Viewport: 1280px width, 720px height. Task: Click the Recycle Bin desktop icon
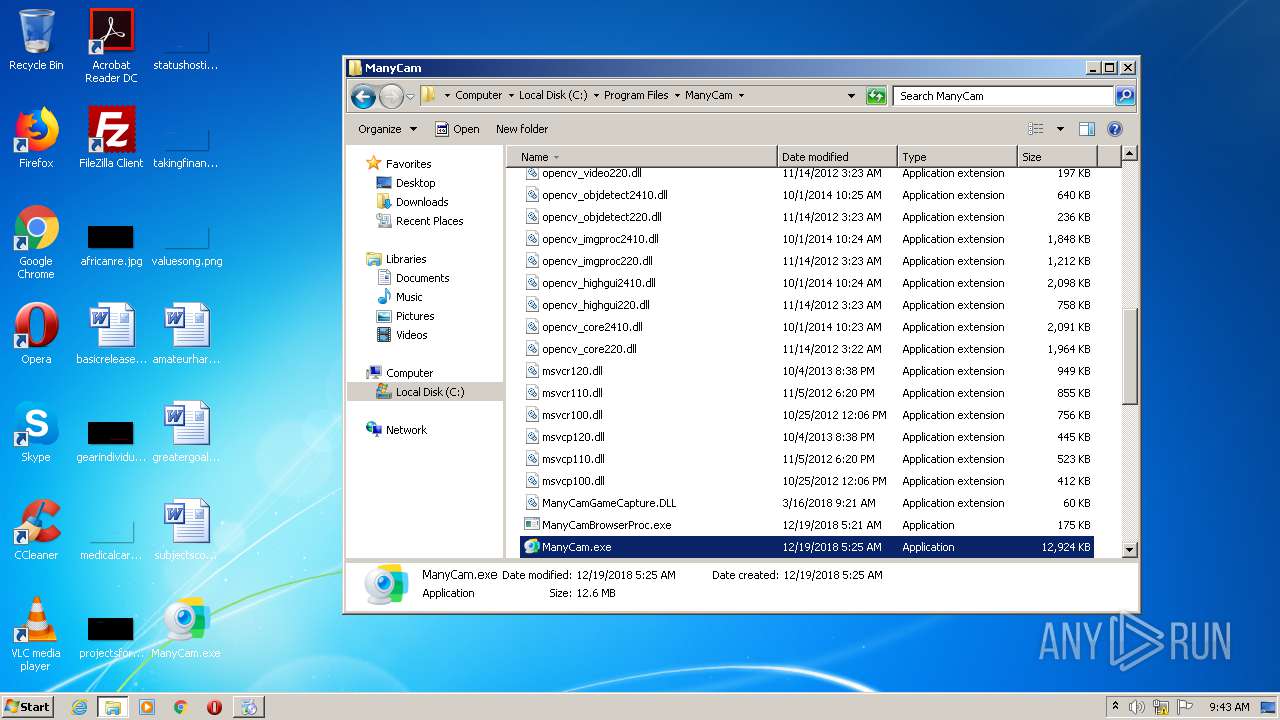tap(36, 40)
